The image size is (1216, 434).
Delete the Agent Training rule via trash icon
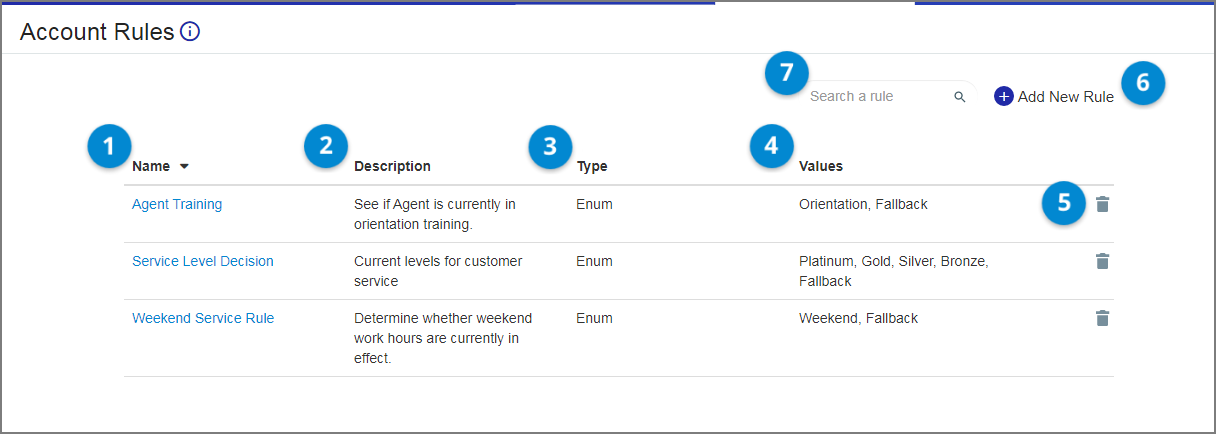(1102, 204)
